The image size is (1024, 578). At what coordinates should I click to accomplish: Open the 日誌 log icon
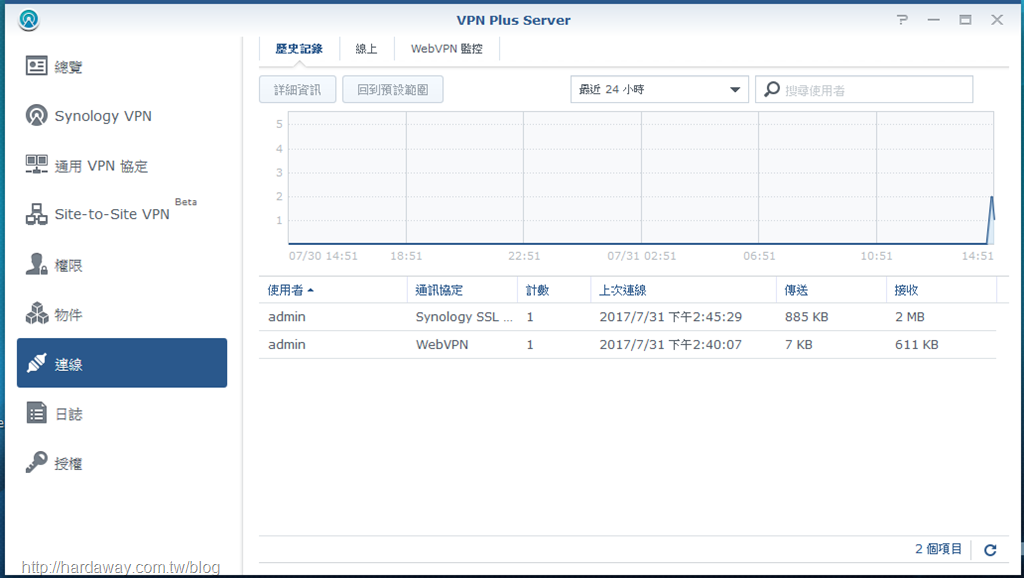pyautogui.click(x=37, y=413)
